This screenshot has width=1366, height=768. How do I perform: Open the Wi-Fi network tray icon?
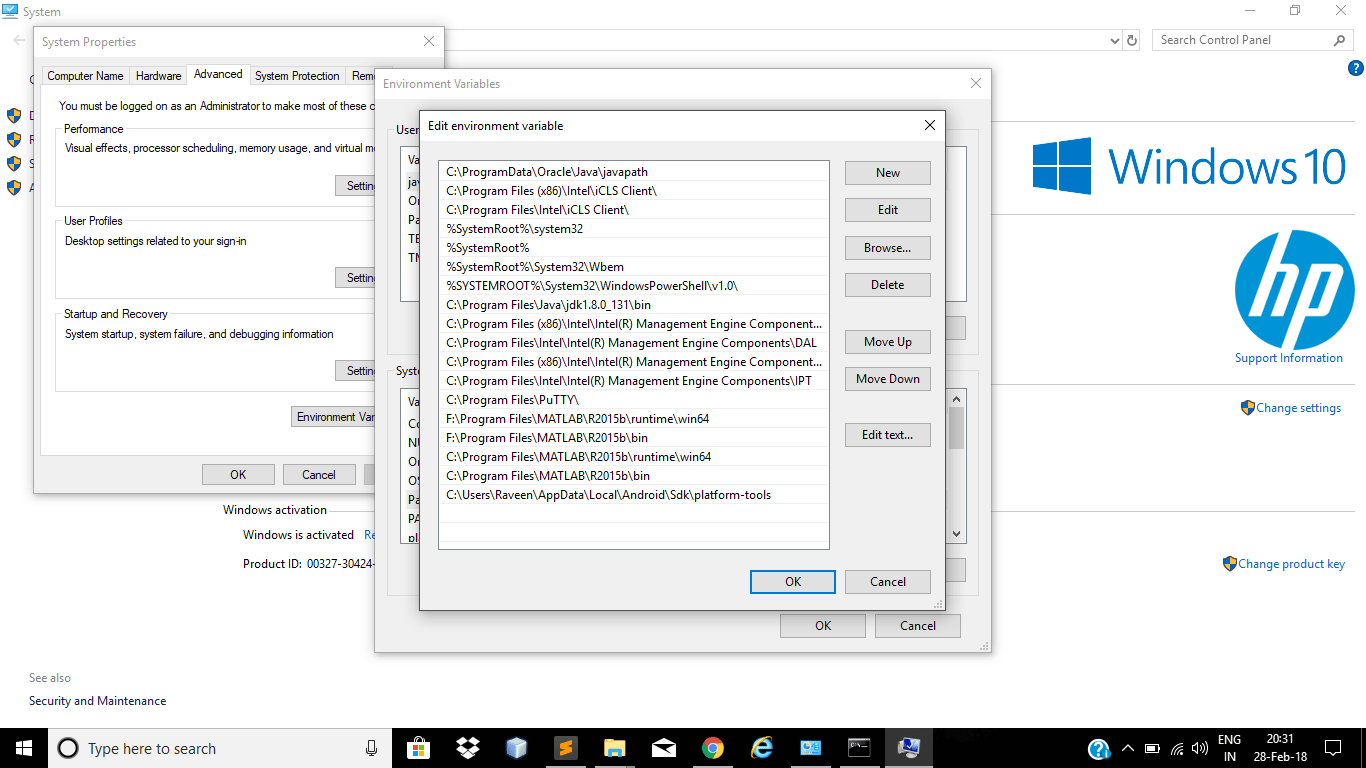click(x=1177, y=749)
